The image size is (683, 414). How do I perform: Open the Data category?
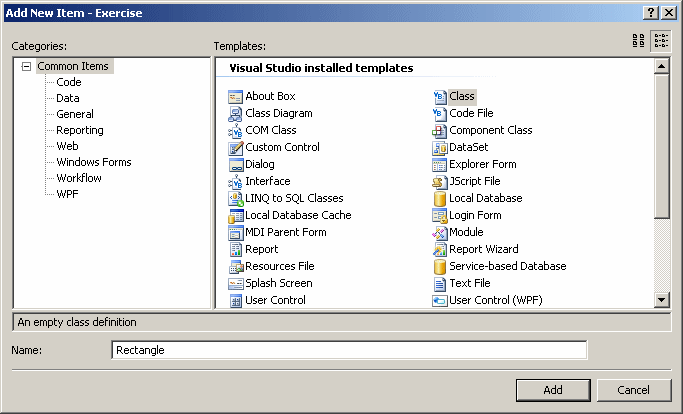68,98
